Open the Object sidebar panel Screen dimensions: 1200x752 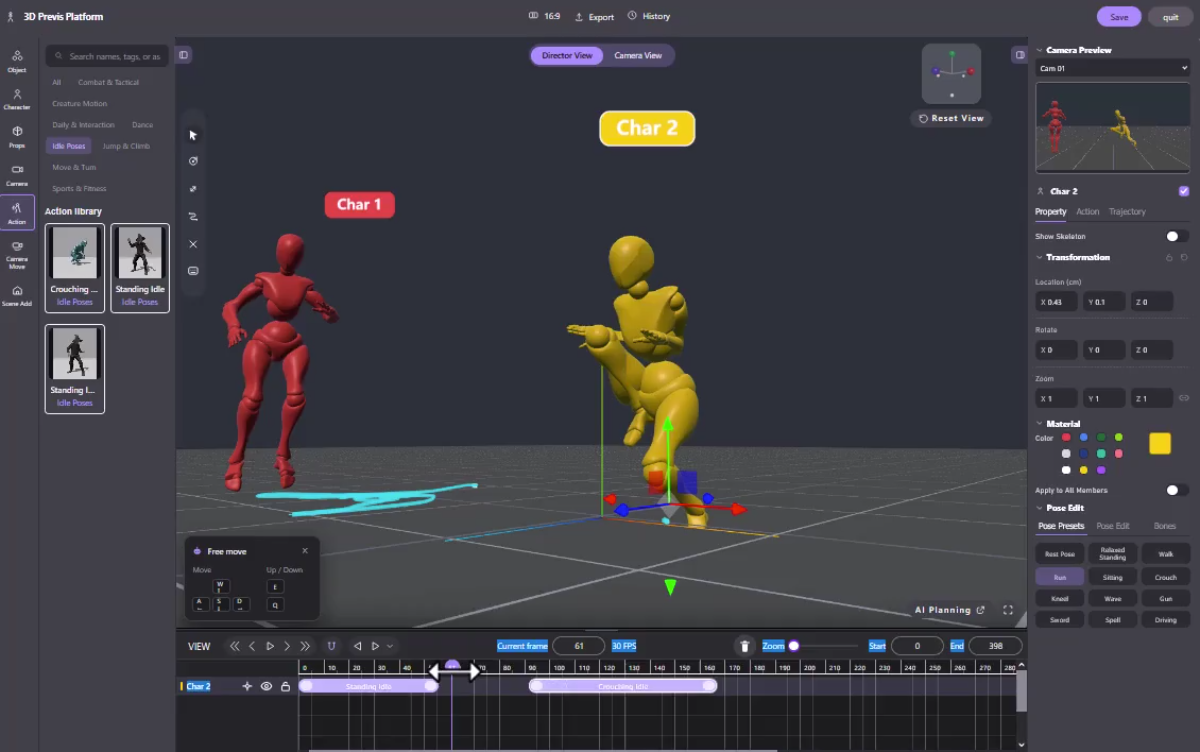point(17,61)
